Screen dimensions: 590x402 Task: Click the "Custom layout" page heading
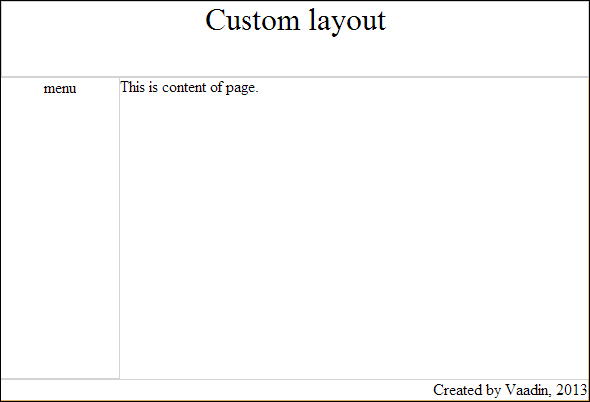295,21
